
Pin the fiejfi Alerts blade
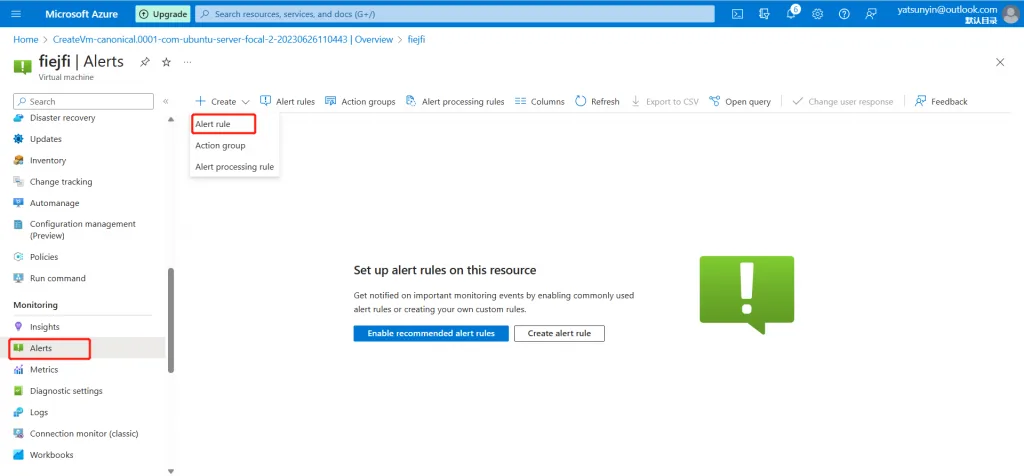click(145, 62)
